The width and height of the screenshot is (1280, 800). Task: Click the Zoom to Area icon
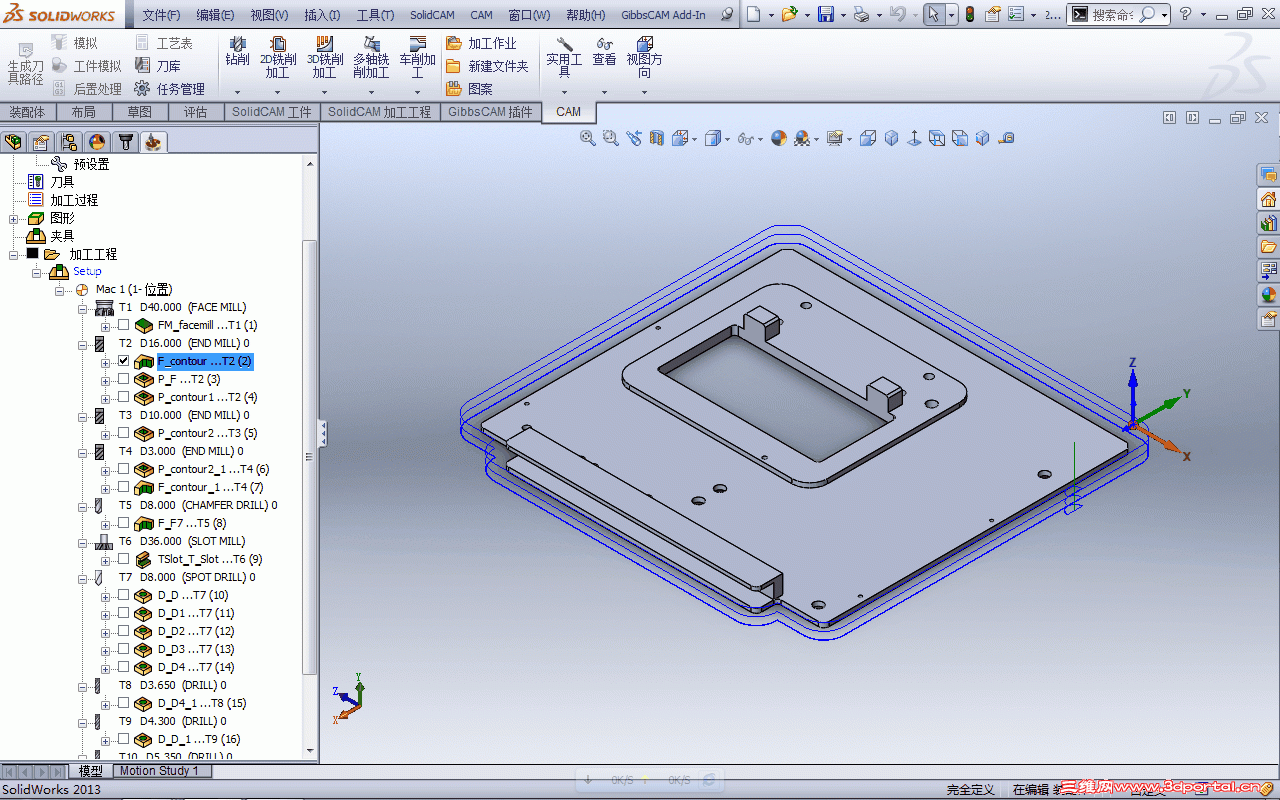611,138
